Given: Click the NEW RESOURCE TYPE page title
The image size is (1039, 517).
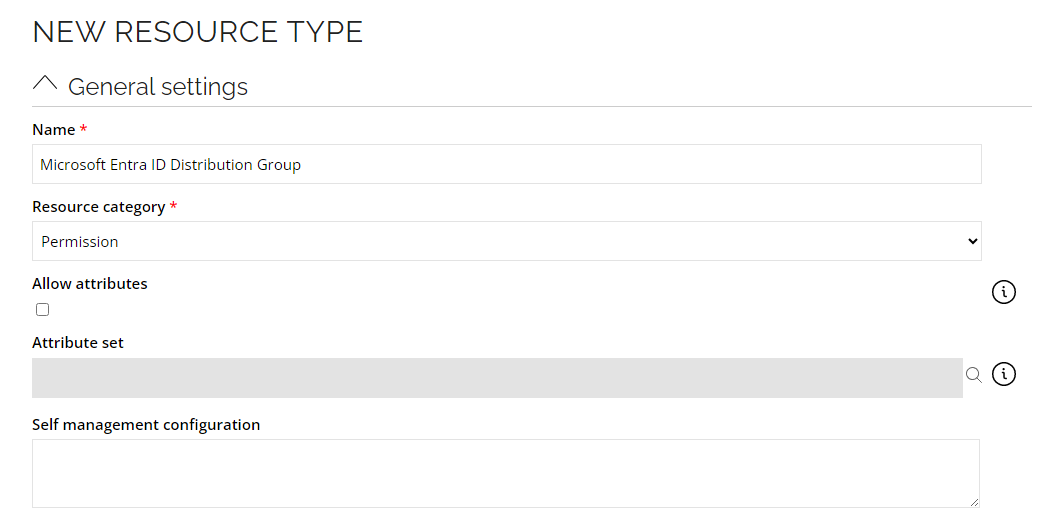Looking at the screenshot, I should (x=197, y=32).
